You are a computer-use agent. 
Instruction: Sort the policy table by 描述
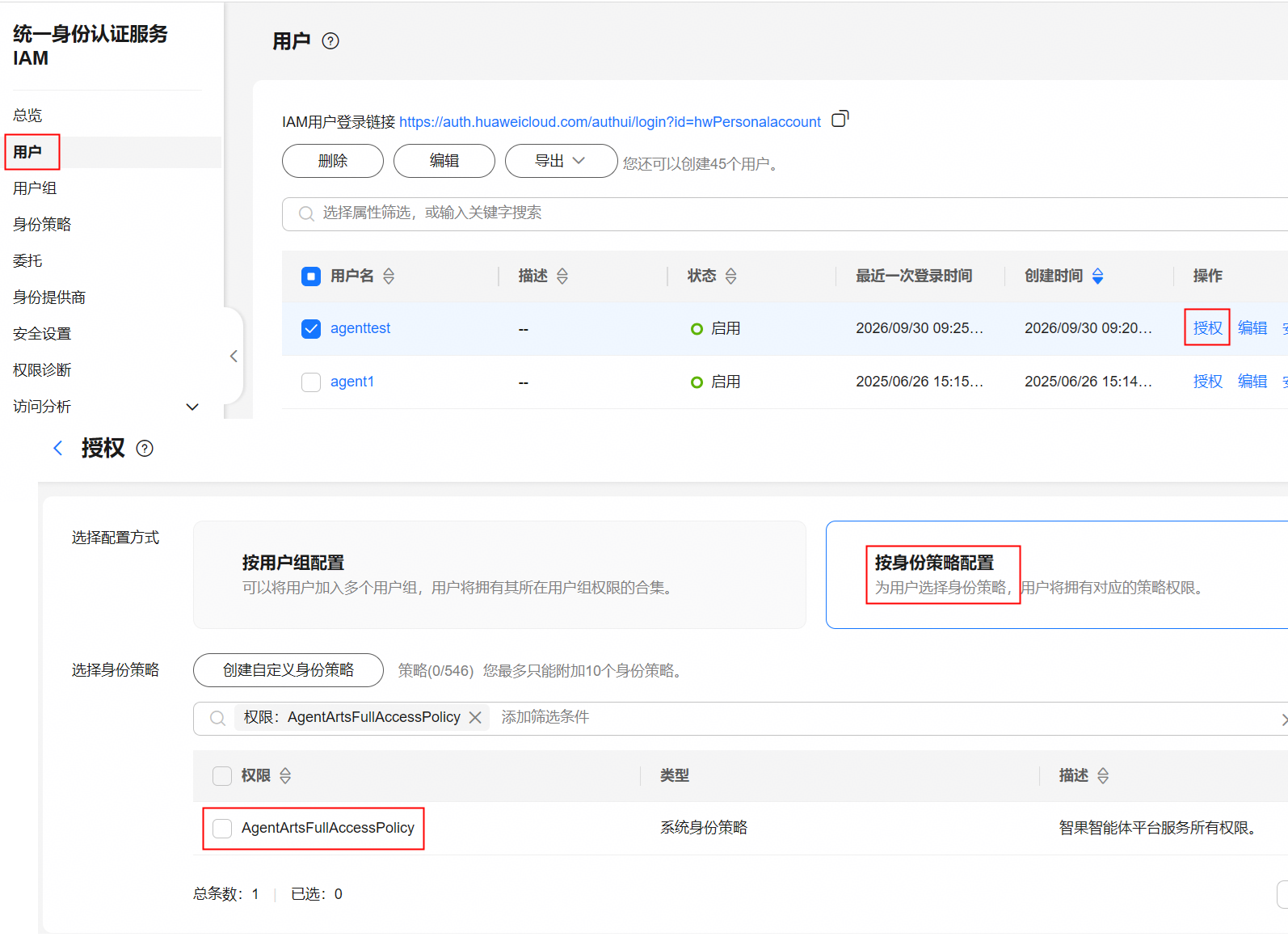tap(1103, 776)
